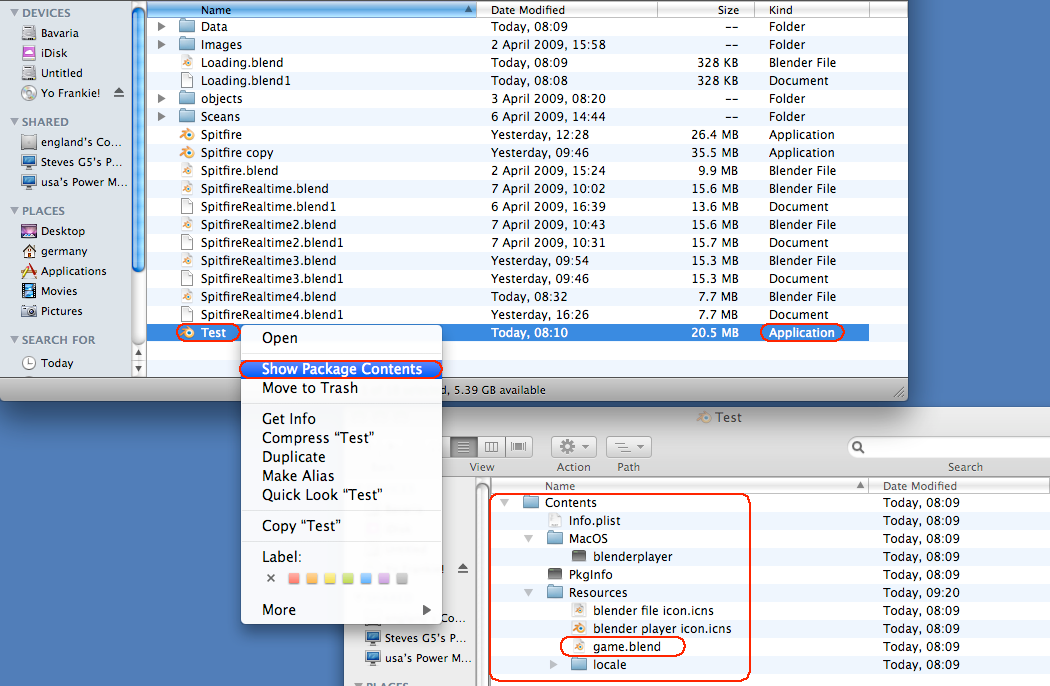Screen dimensions: 1050x686
Task: Click the search magnifier icon in Test window
Action: (x=858, y=447)
